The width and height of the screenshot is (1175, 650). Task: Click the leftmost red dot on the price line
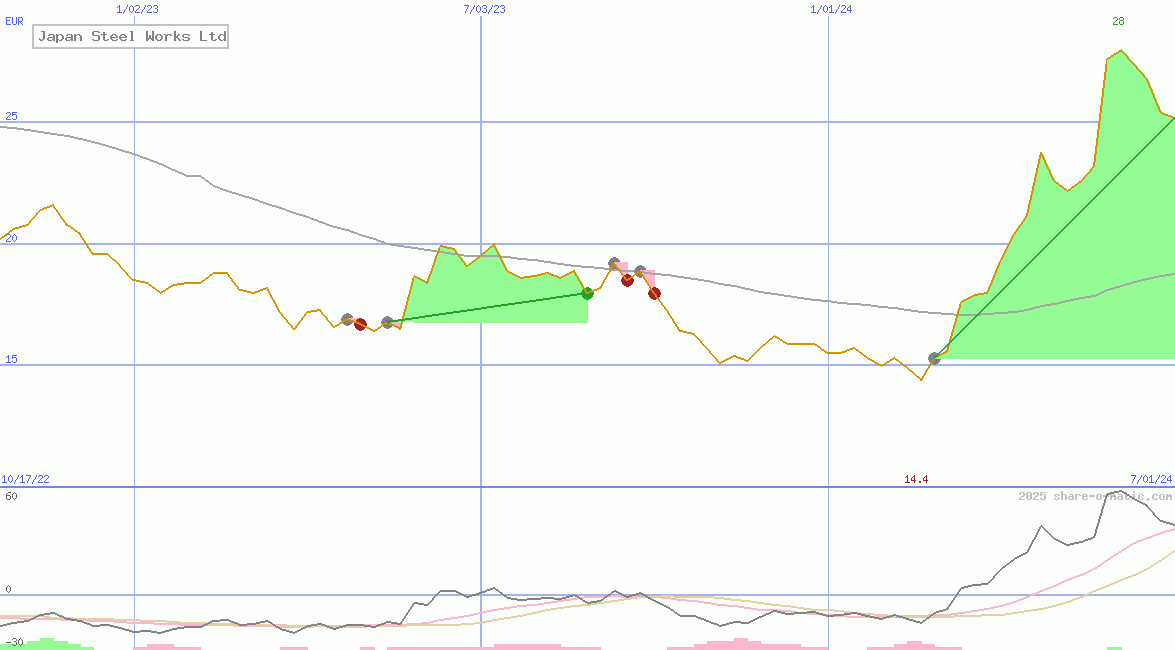(x=360, y=324)
